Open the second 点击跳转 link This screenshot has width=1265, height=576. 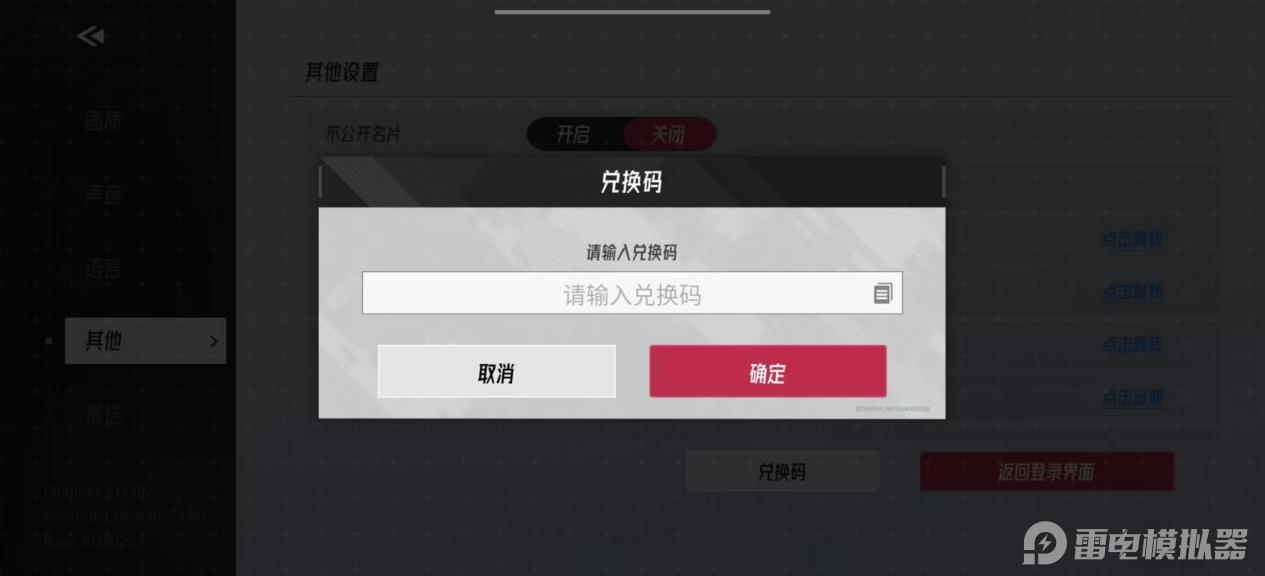pyautogui.click(x=1132, y=292)
